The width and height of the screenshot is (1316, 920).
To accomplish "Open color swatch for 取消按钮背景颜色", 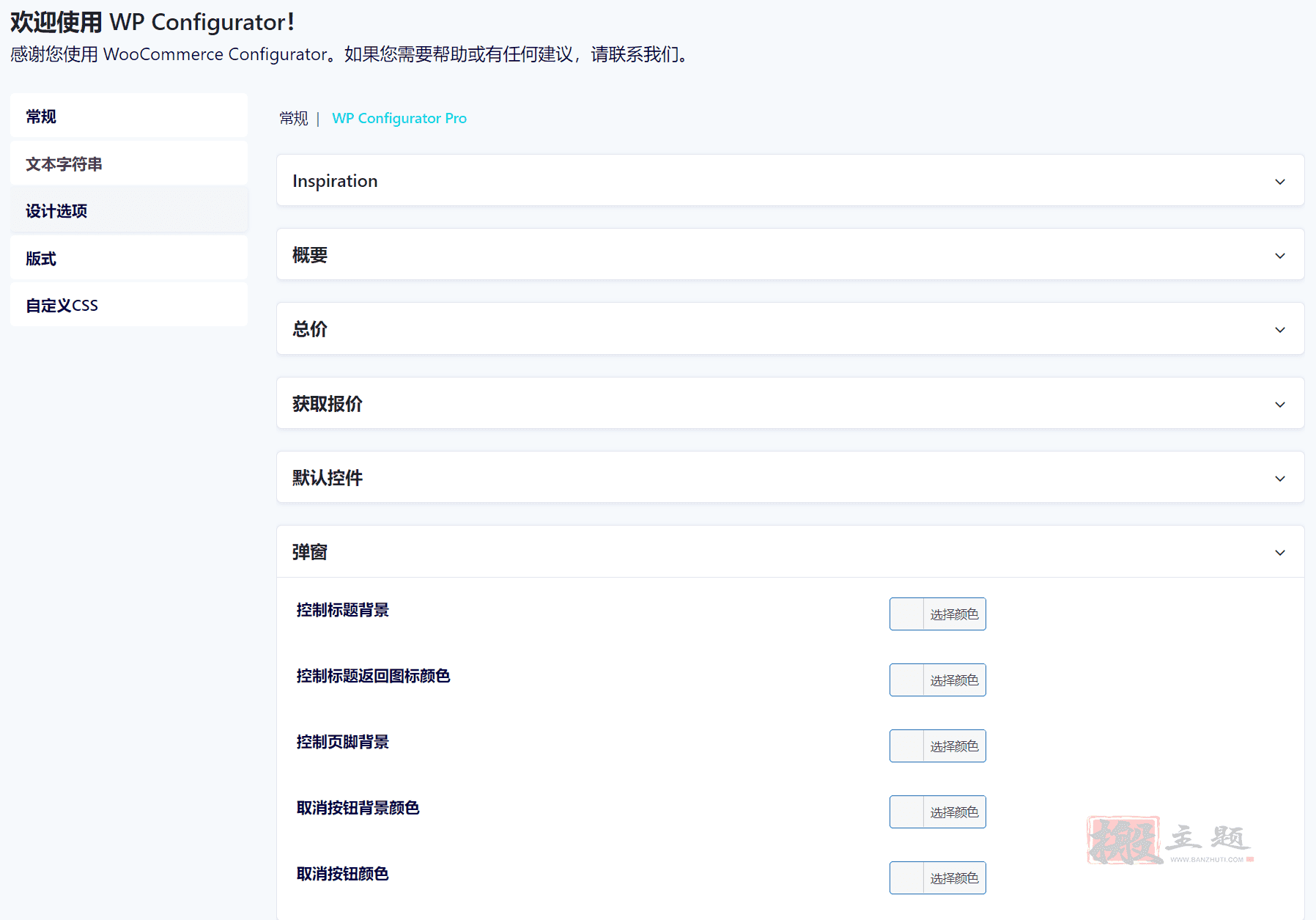I will (906, 812).
